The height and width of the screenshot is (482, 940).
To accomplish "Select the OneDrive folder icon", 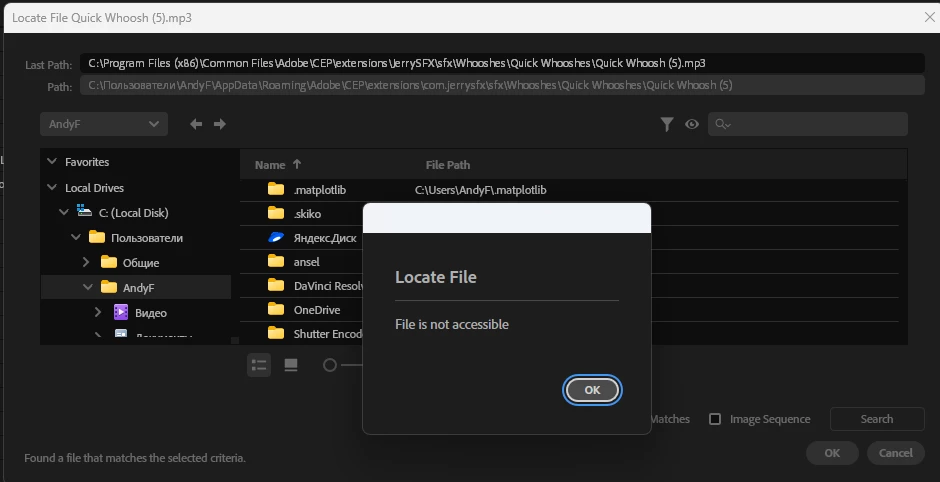I will tap(276, 309).
